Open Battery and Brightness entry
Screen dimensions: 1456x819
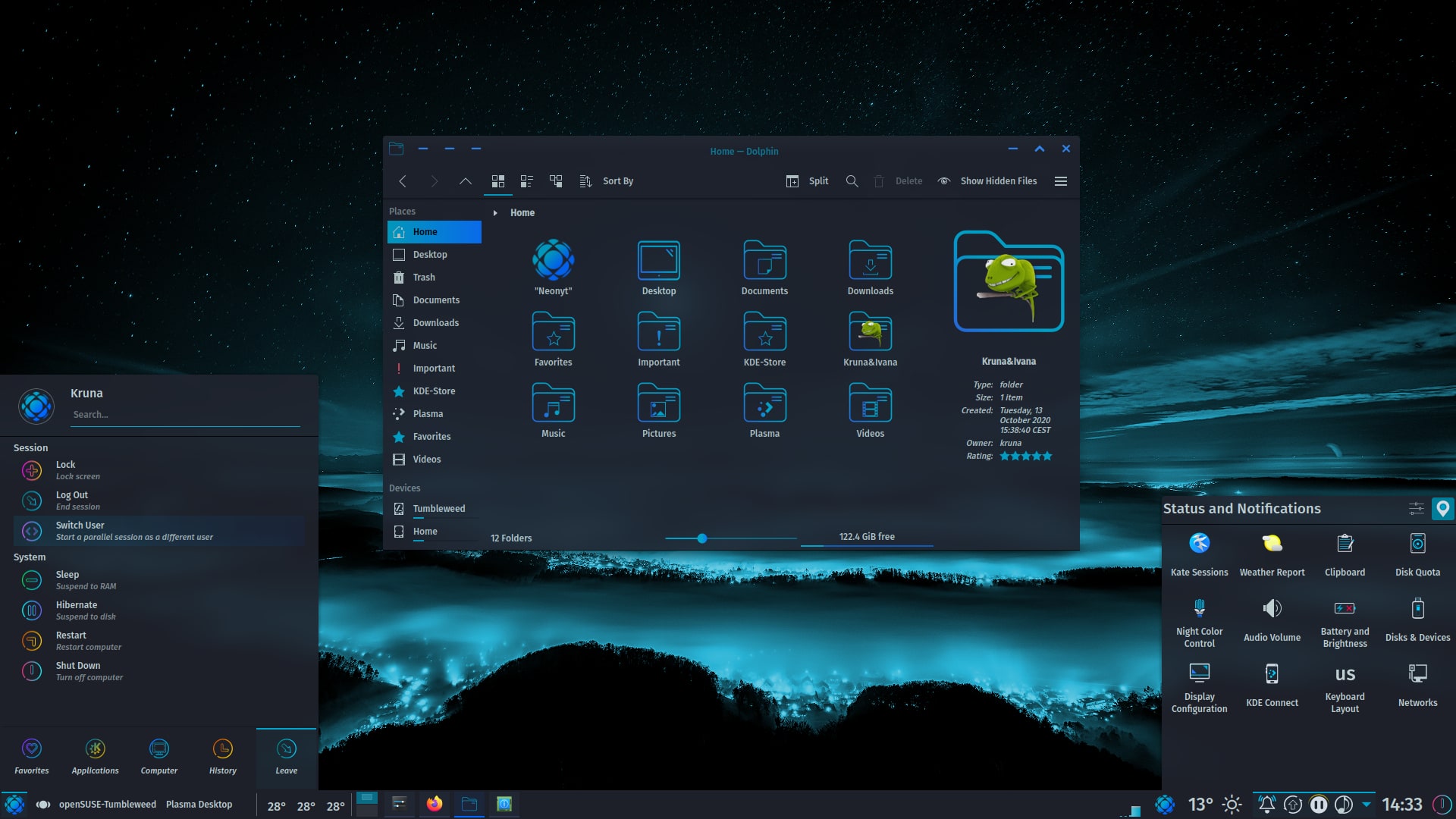(1345, 622)
